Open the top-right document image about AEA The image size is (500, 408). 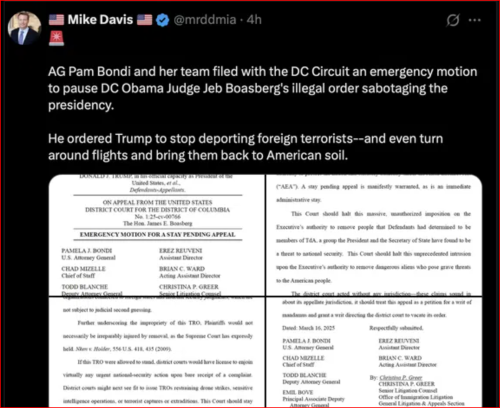pyautogui.click(x=374, y=235)
